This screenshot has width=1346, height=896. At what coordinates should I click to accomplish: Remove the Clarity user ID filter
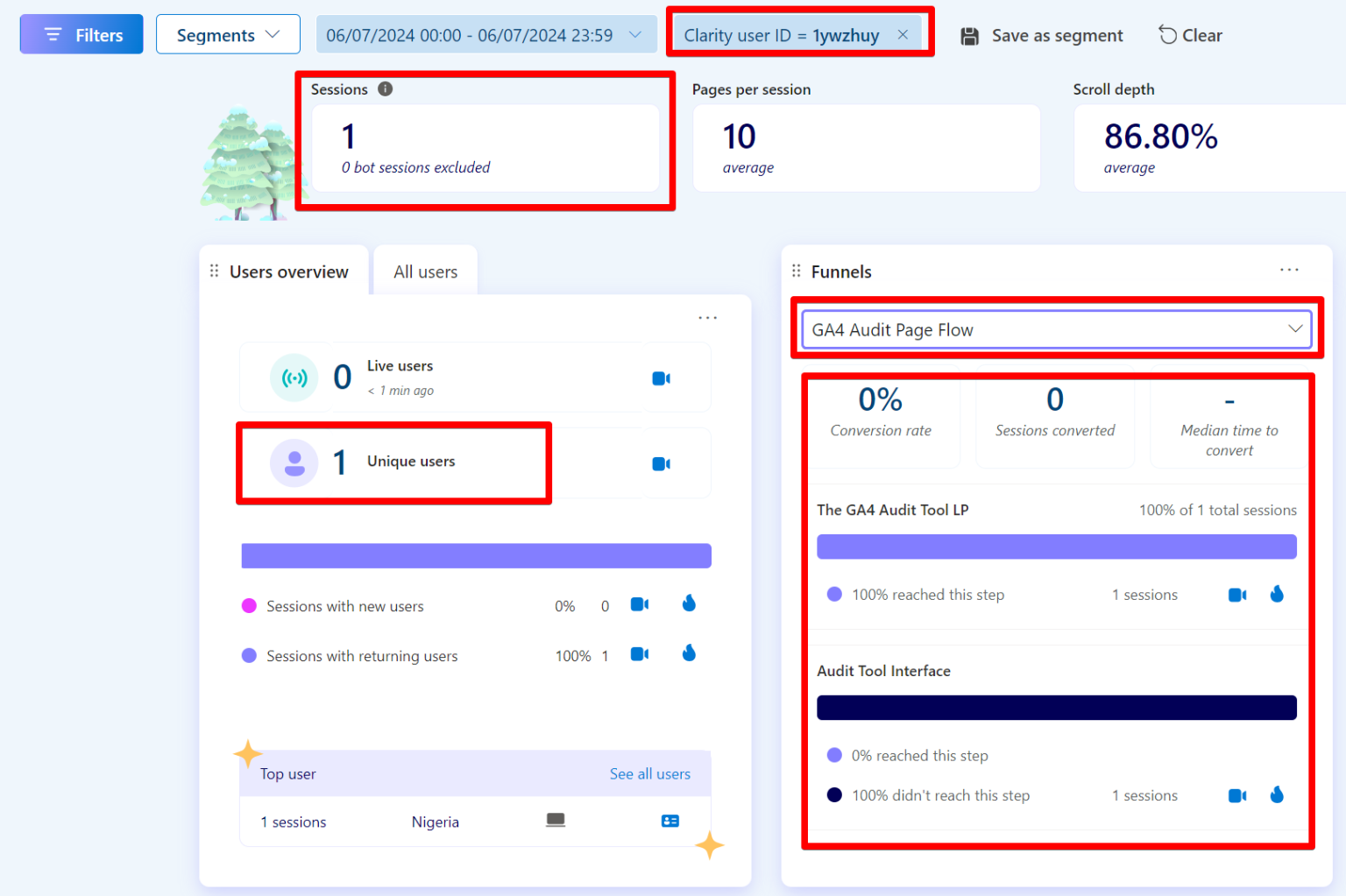tap(903, 35)
